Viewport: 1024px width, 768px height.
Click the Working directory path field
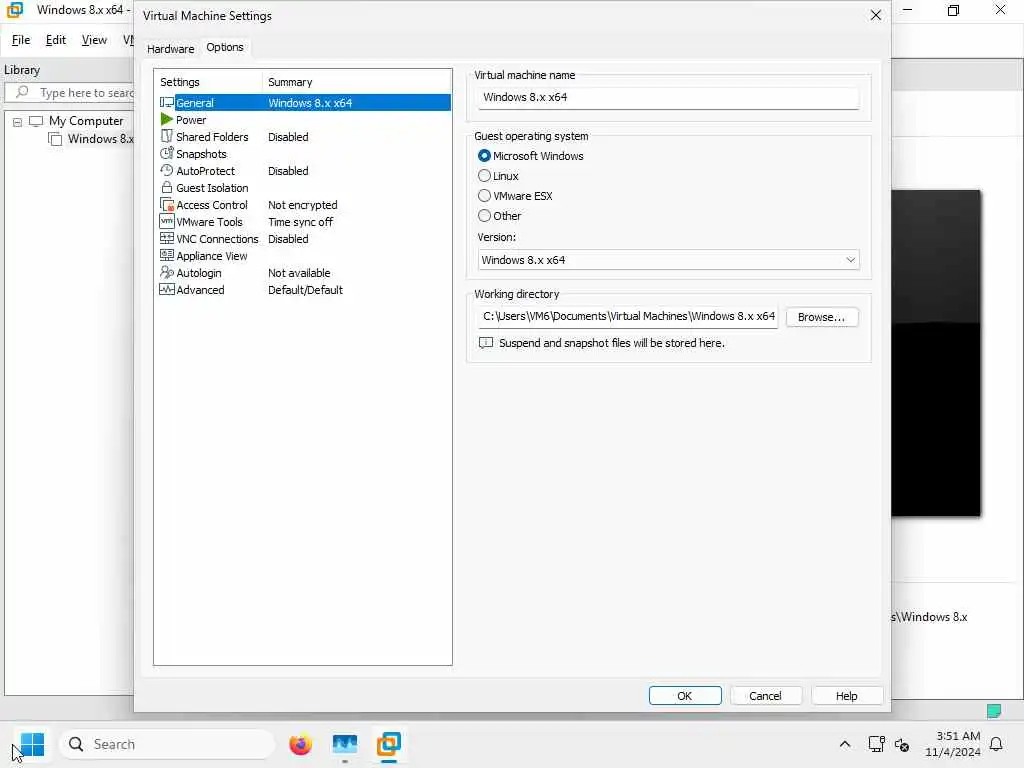coord(628,317)
